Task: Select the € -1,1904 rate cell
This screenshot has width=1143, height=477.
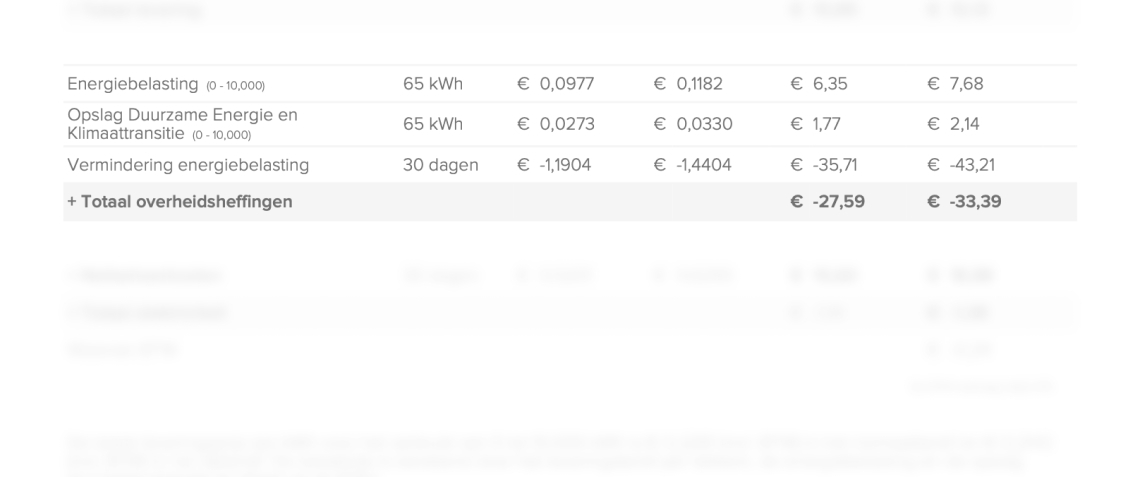Action: [554, 165]
